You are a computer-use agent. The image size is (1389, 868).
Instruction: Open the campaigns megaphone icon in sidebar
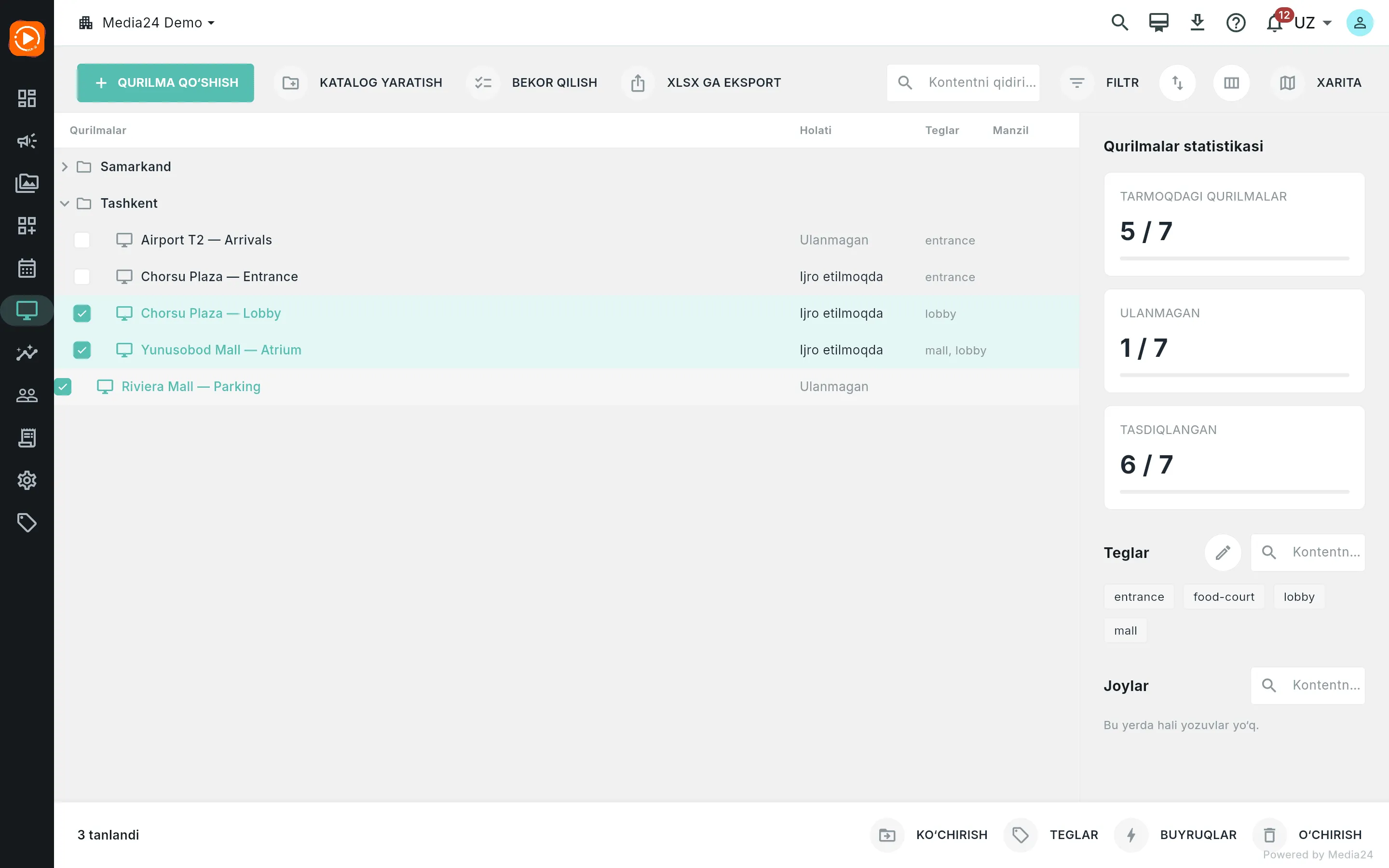pyautogui.click(x=27, y=141)
